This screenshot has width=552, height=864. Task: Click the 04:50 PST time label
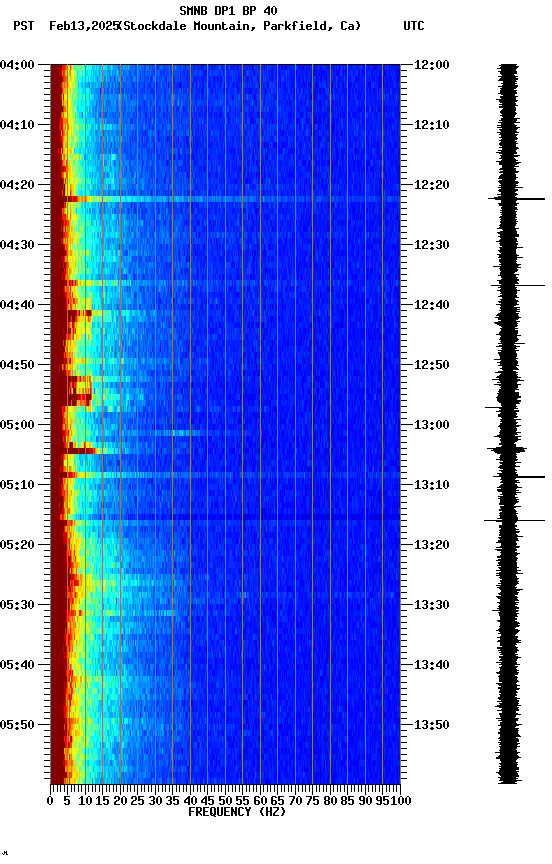coord(17,365)
